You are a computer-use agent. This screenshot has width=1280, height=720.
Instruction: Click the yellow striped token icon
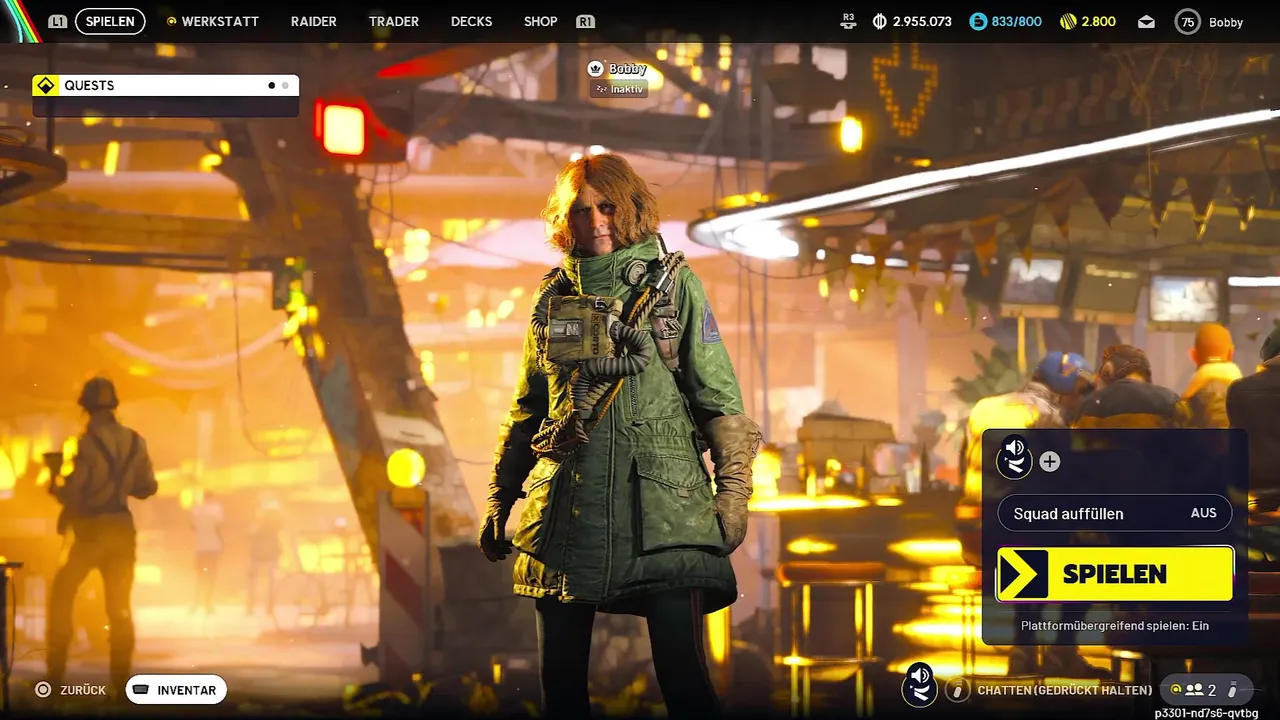click(x=1068, y=21)
